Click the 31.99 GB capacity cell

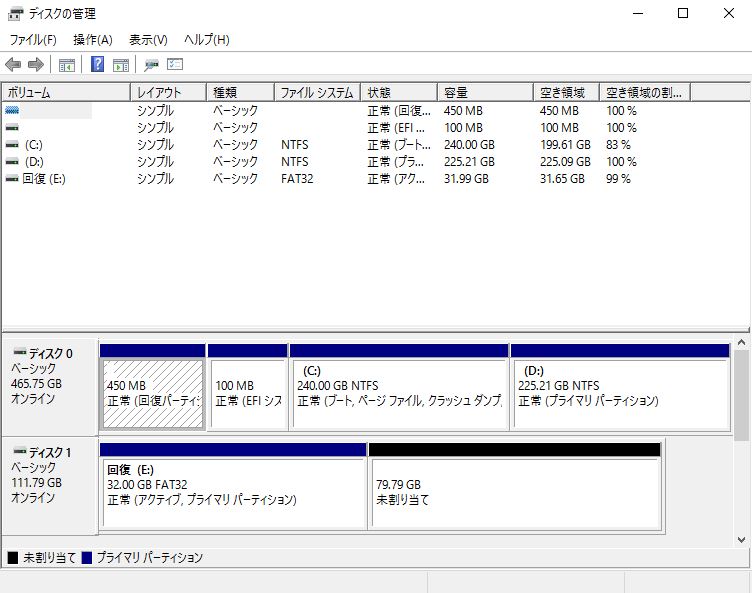click(x=466, y=179)
